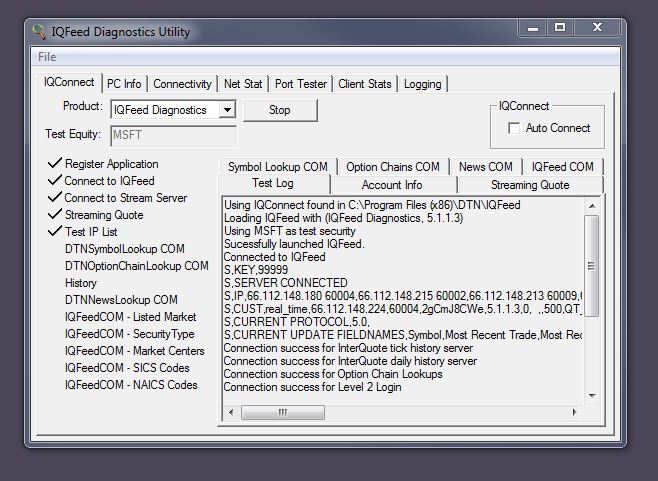Click the log line starting 'S,CUST,real_time'
Screen dimensions: 658x481
coord(403,309)
